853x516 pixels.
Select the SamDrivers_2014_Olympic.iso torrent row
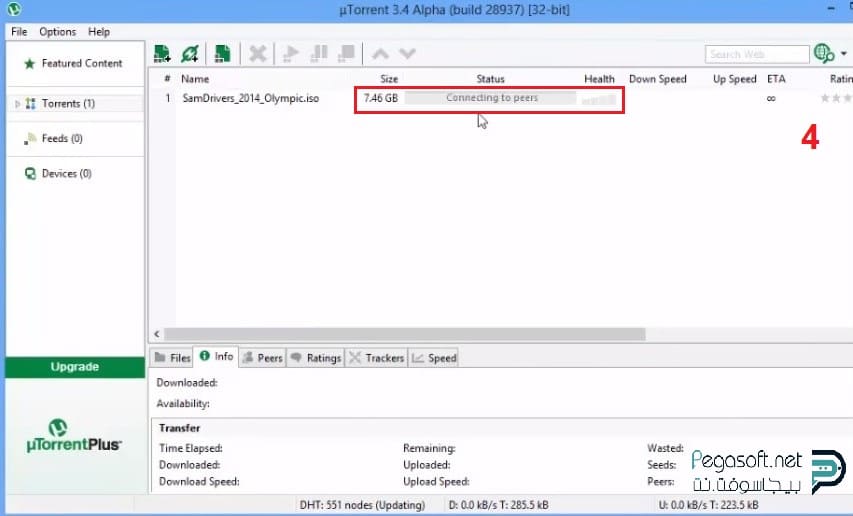coord(251,98)
